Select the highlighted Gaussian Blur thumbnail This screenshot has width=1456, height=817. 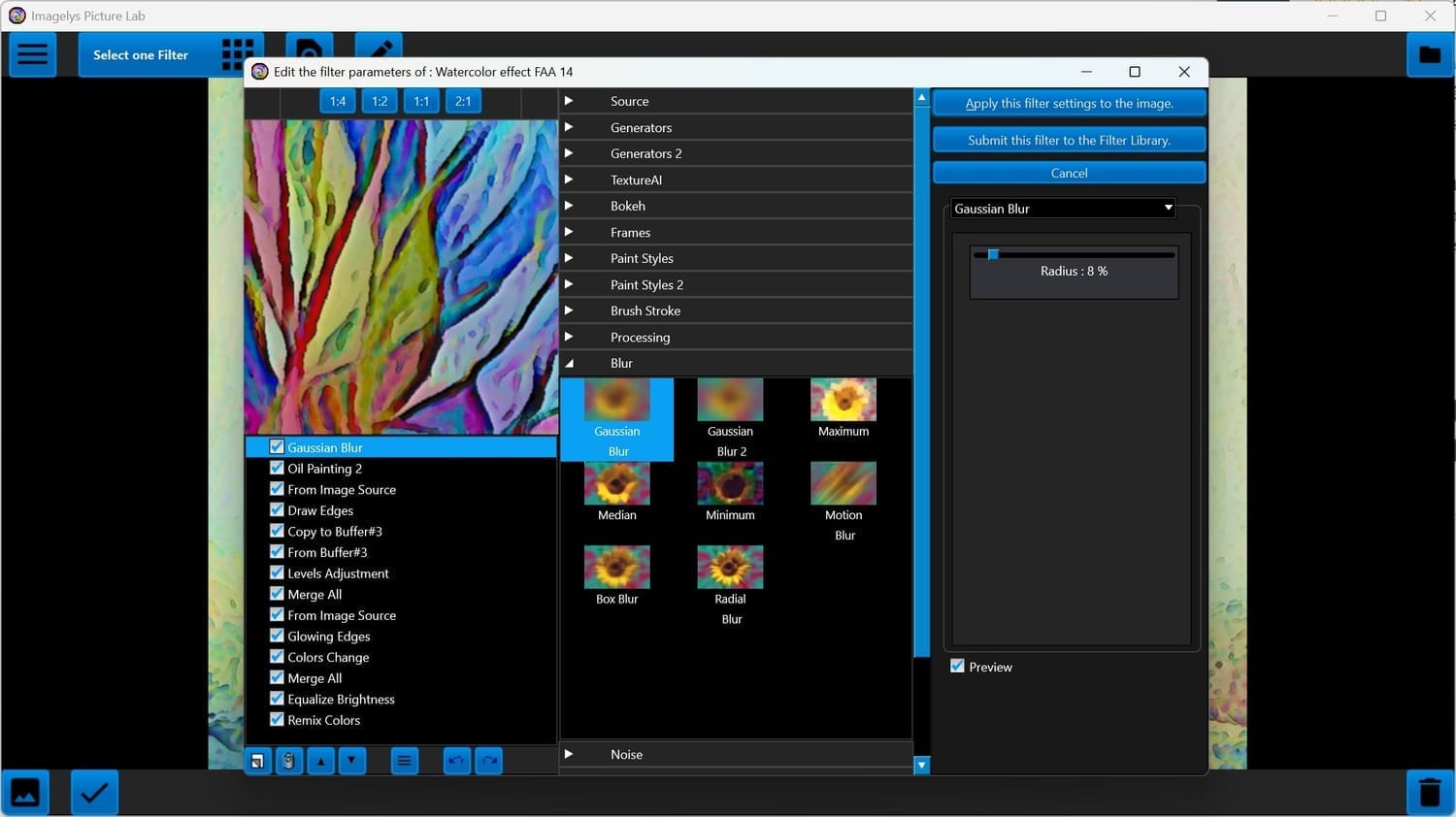coord(617,419)
